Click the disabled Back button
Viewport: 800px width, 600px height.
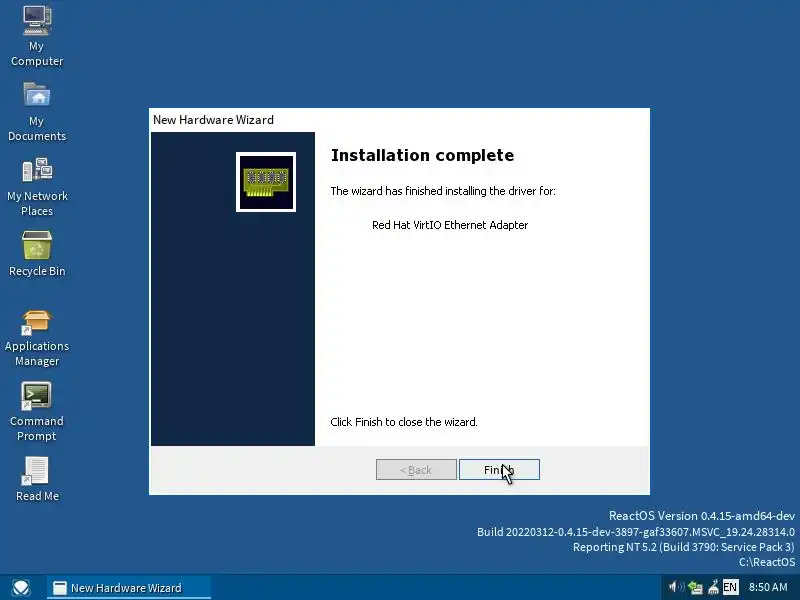(x=416, y=469)
